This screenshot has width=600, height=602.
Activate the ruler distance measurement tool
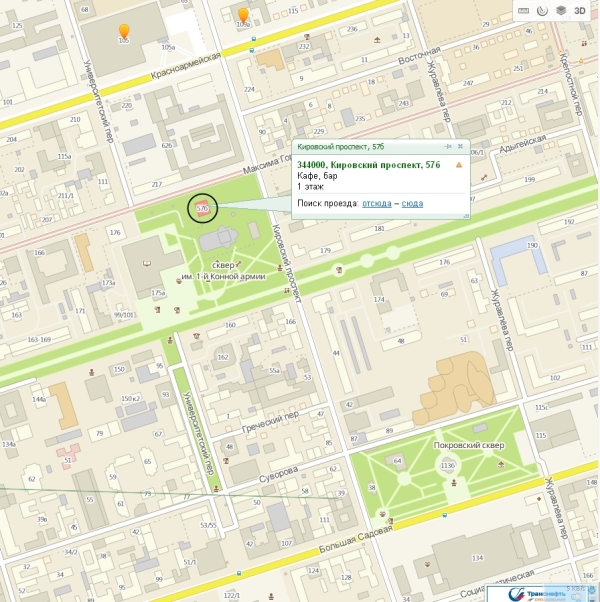point(523,11)
